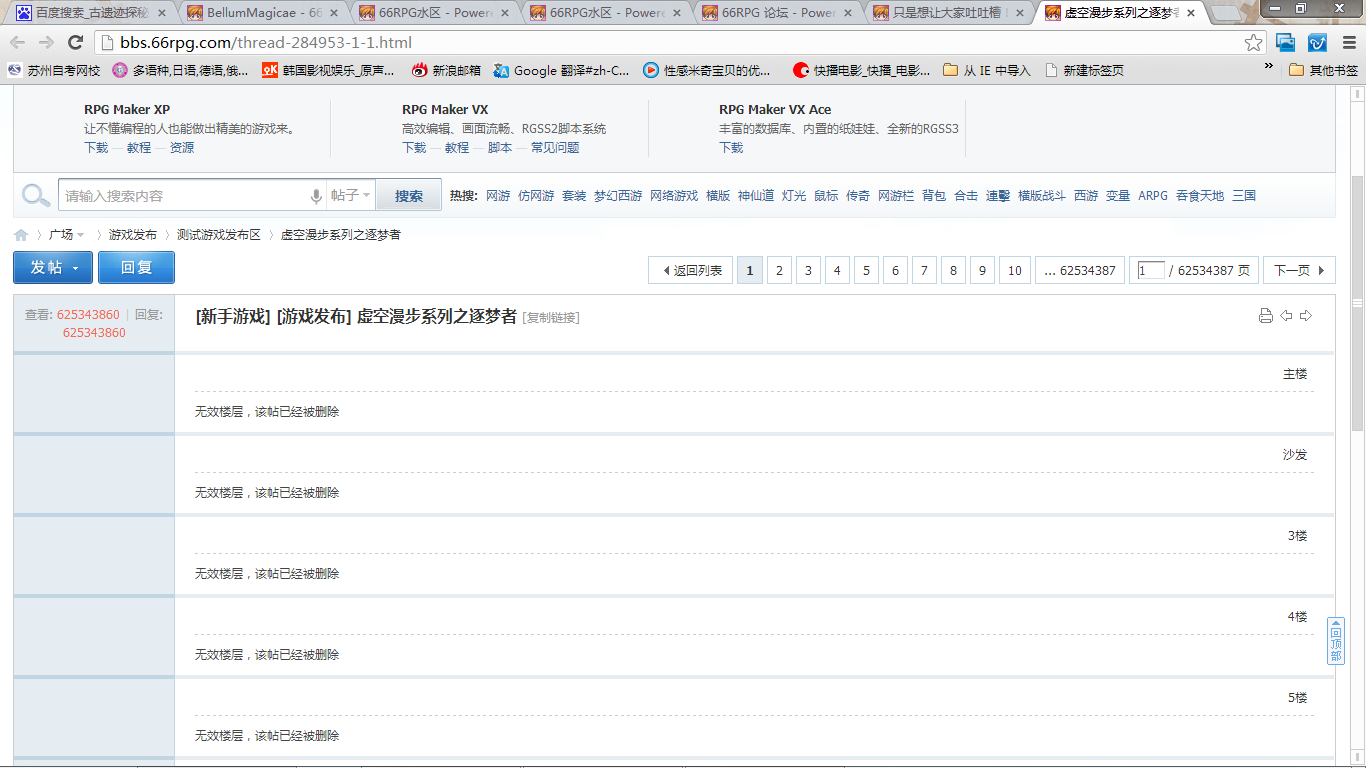Click the page number jump input
Viewport: 1366px width, 768px height.
tap(1151, 270)
